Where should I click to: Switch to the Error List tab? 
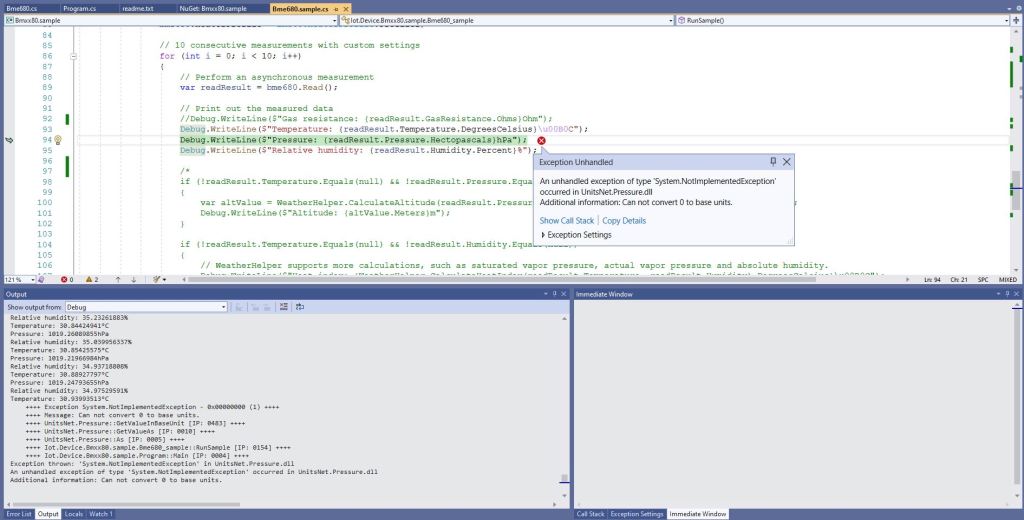(17, 514)
